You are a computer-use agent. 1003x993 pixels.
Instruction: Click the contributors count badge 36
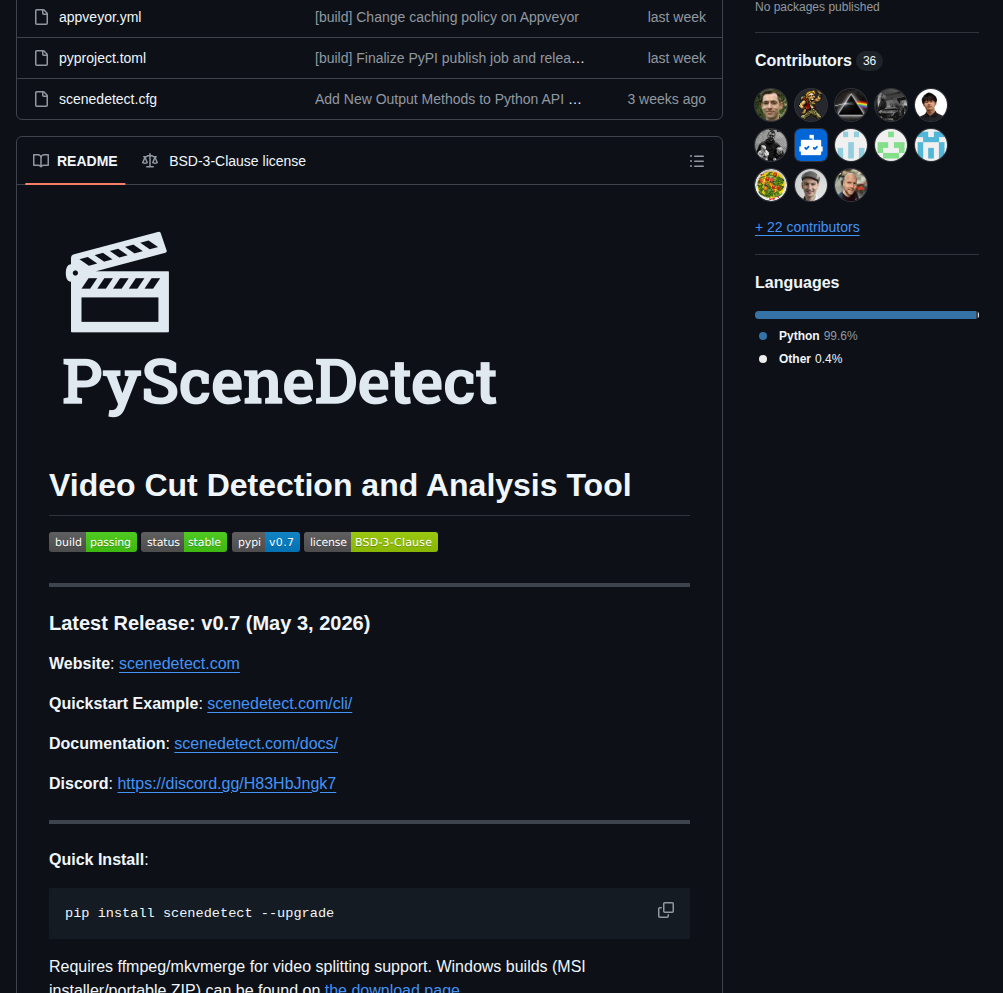pos(869,61)
